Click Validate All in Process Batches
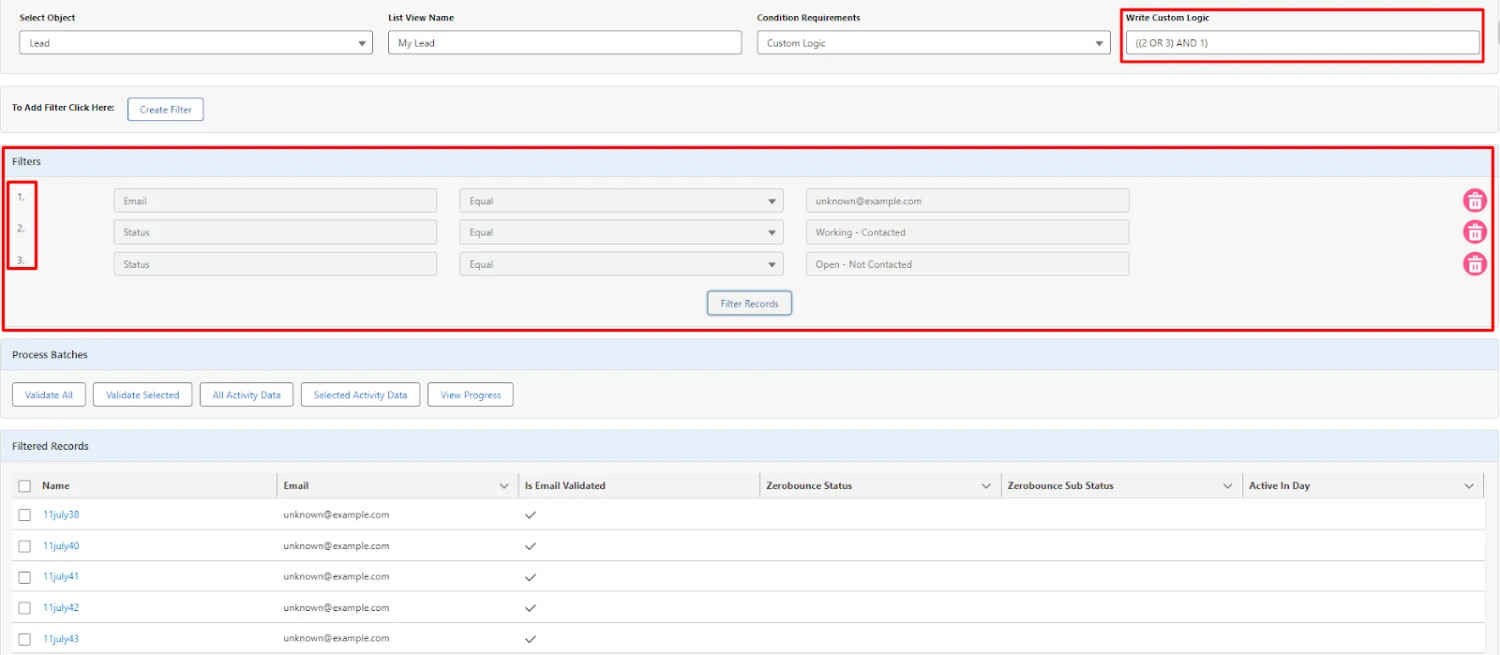The width and height of the screenshot is (1500, 655). (x=48, y=394)
